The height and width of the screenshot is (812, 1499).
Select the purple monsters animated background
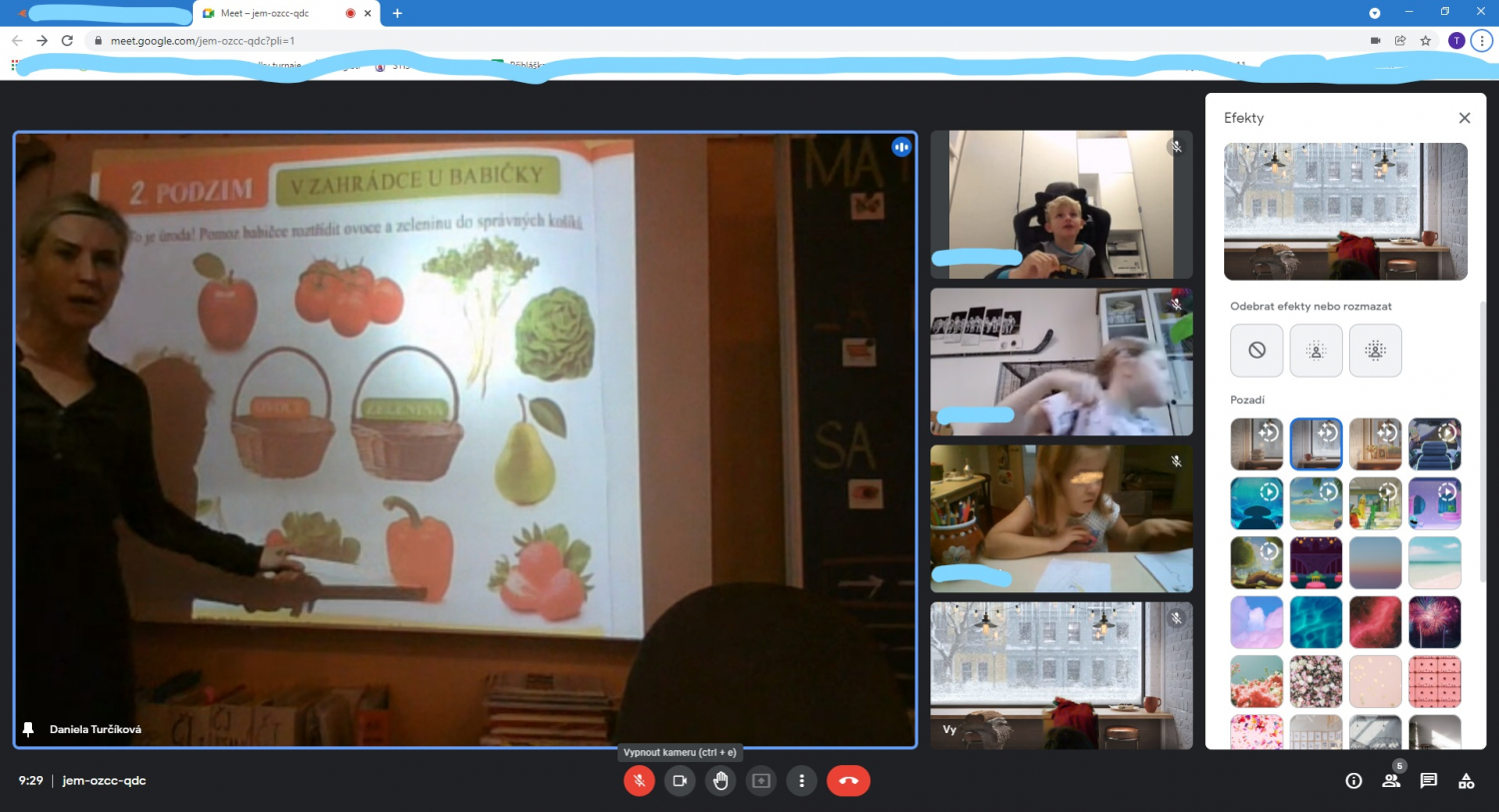pos(1435,503)
